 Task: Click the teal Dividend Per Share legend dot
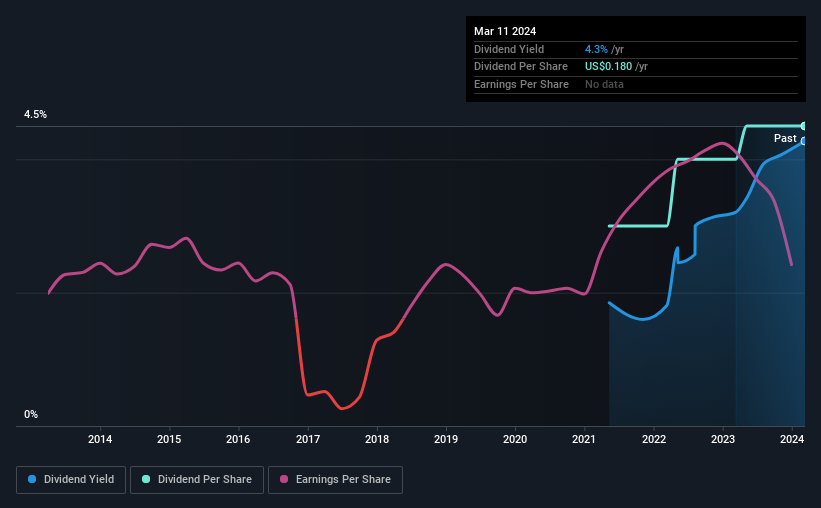pyautogui.click(x=146, y=479)
